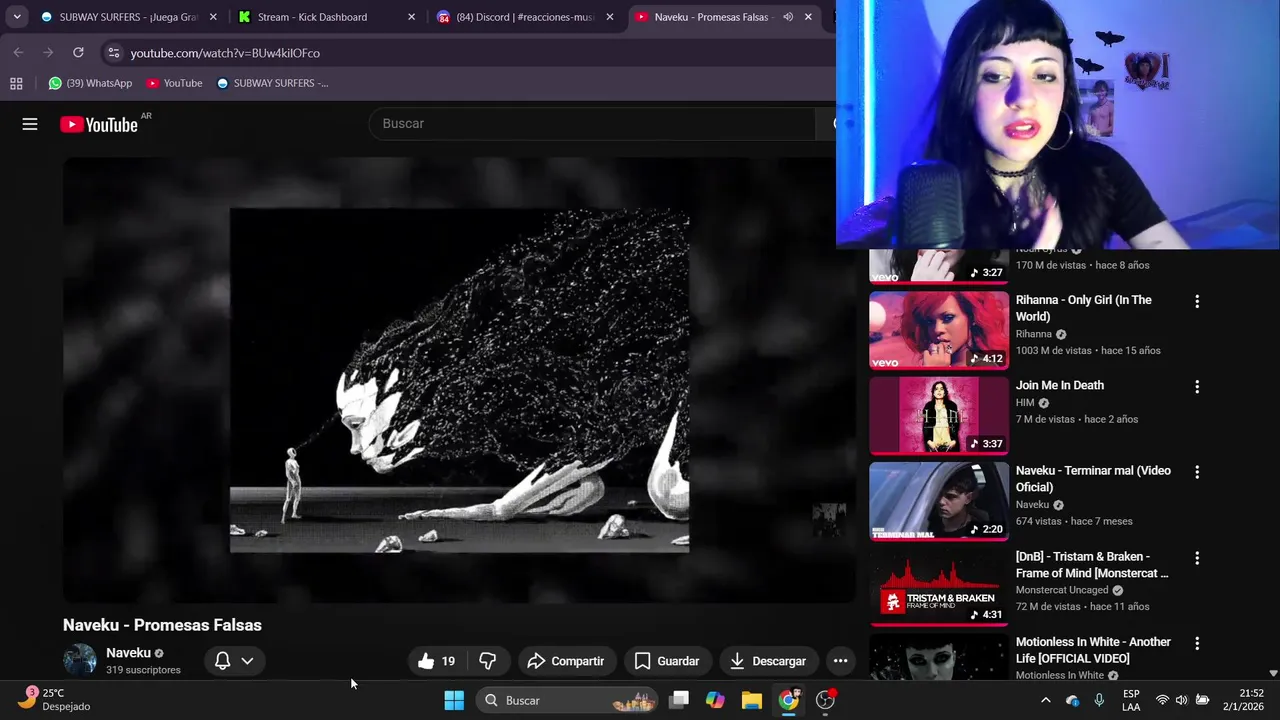The image size is (1280, 720).
Task: Open options menu for Tristam & Braken video
Action: coord(1197,558)
